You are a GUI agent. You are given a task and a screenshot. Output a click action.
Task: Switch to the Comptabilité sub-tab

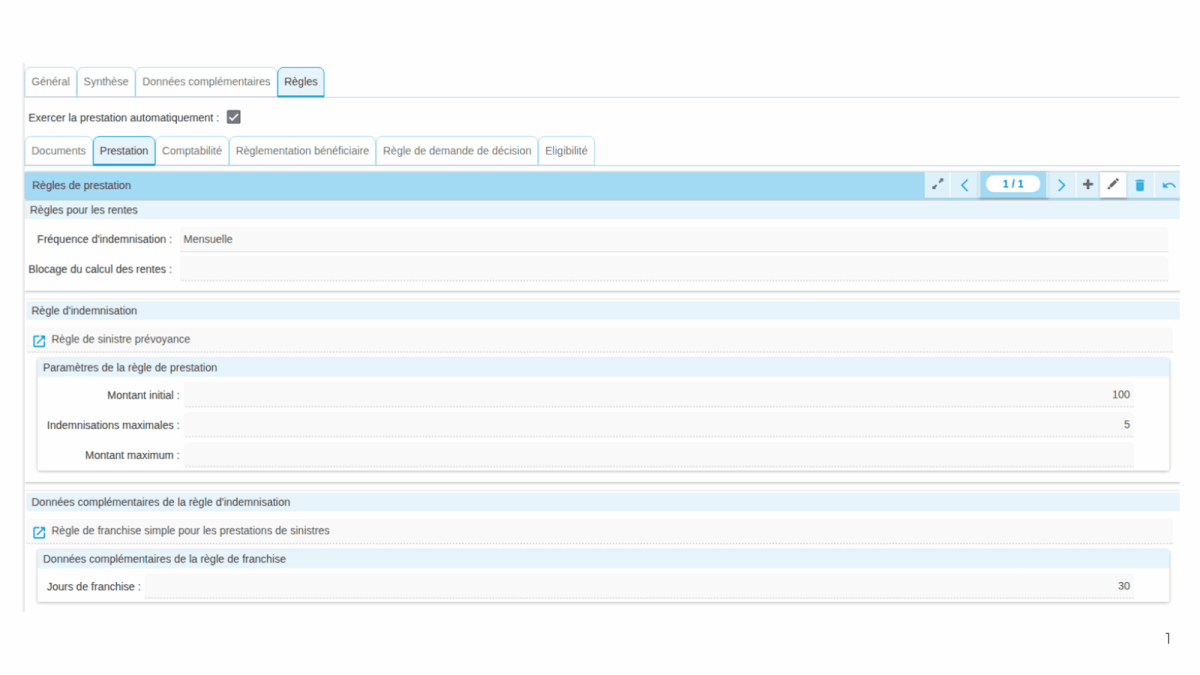[192, 151]
